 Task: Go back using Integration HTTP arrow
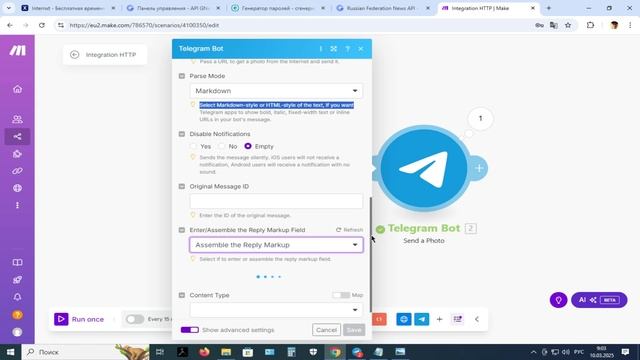(x=74, y=55)
